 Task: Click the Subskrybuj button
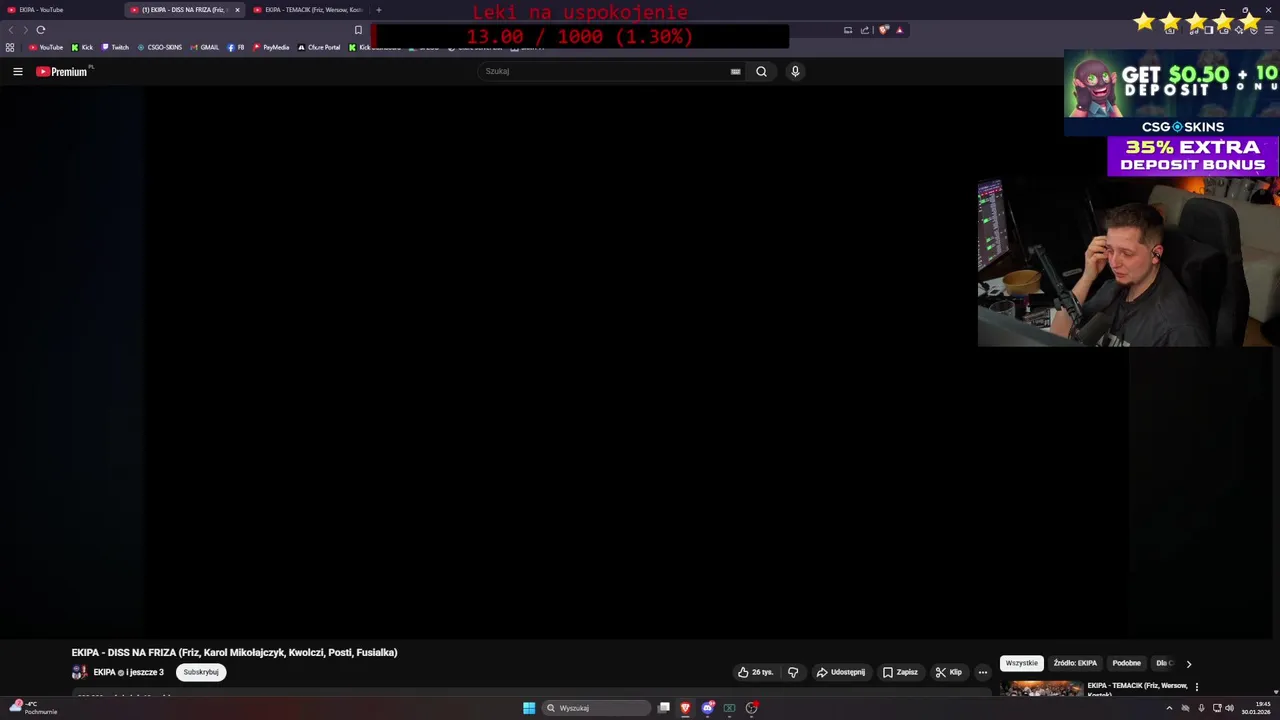click(201, 672)
